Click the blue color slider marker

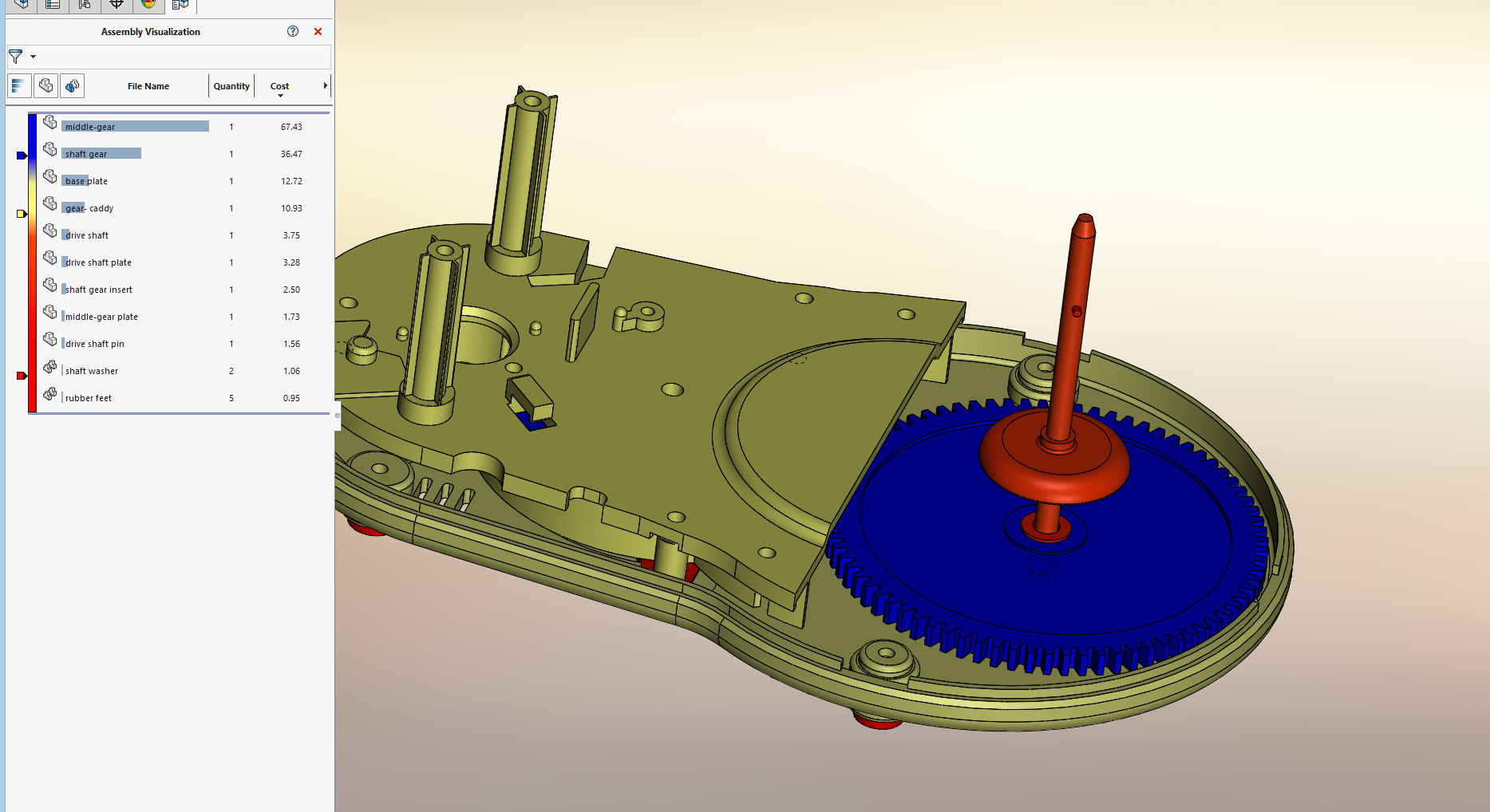22,156
